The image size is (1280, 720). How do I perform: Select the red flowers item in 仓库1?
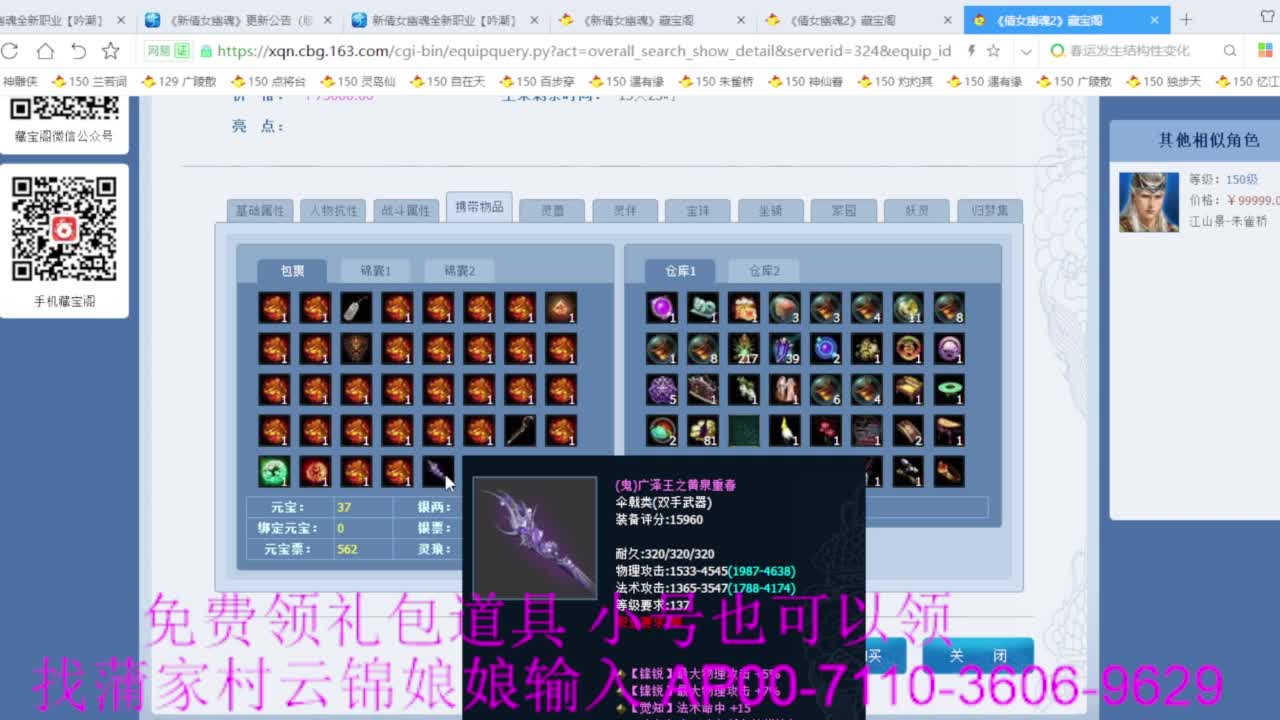coord(825,431)
